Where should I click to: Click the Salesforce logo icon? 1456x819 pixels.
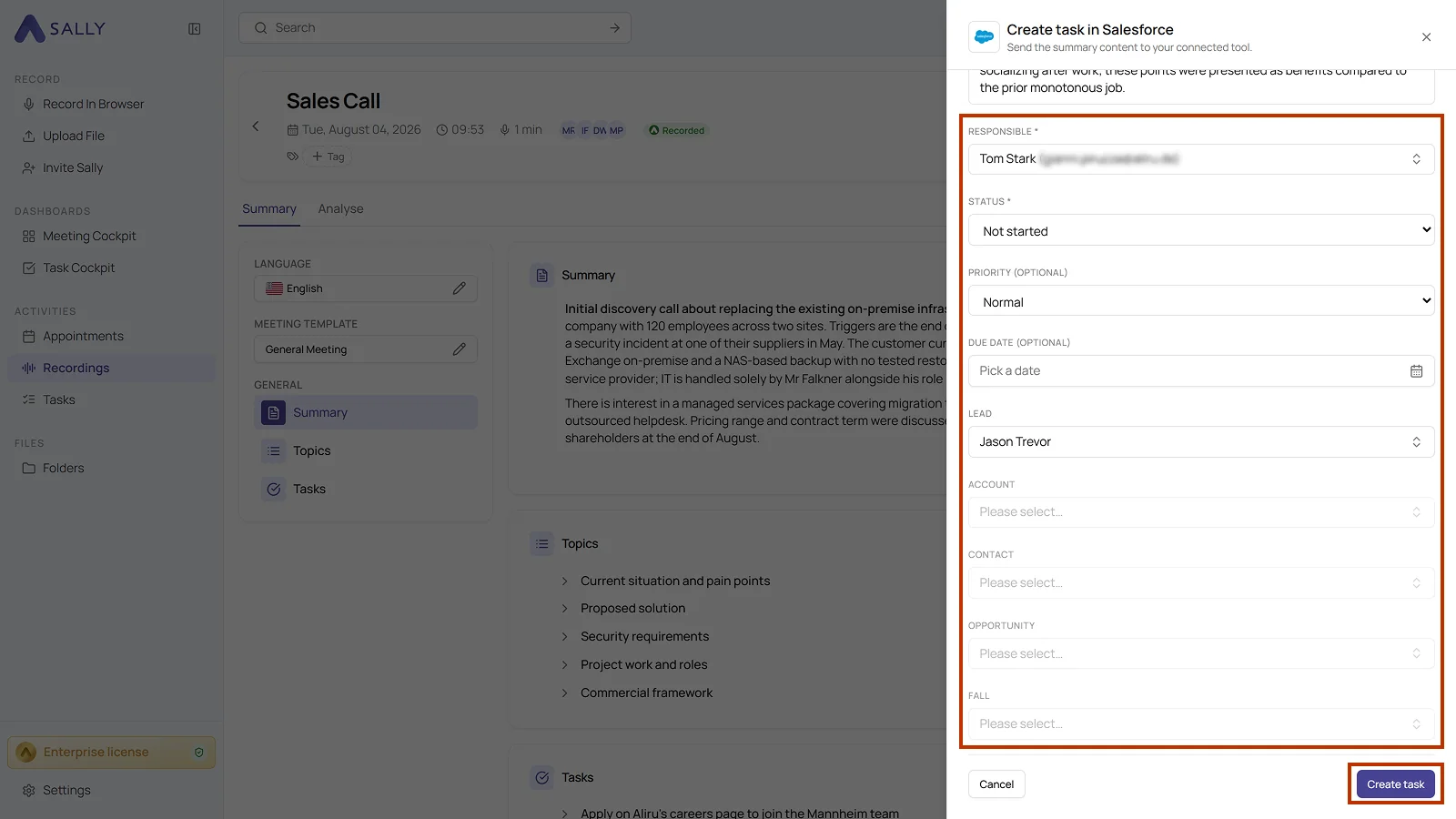[x=985, y=37]
